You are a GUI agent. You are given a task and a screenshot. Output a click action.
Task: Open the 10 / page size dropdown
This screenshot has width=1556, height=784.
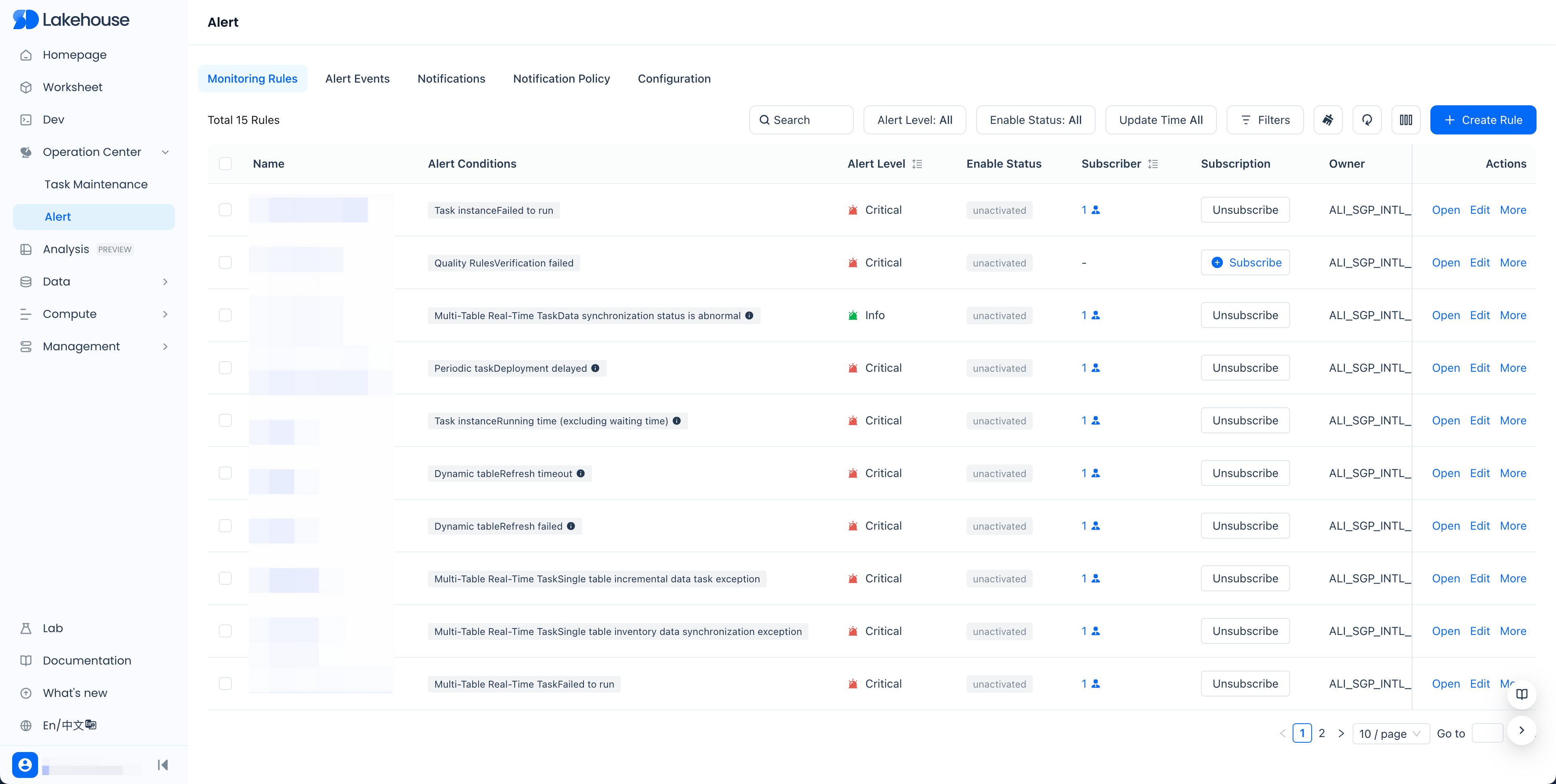pyautogui.click(x=1390, y=733)
